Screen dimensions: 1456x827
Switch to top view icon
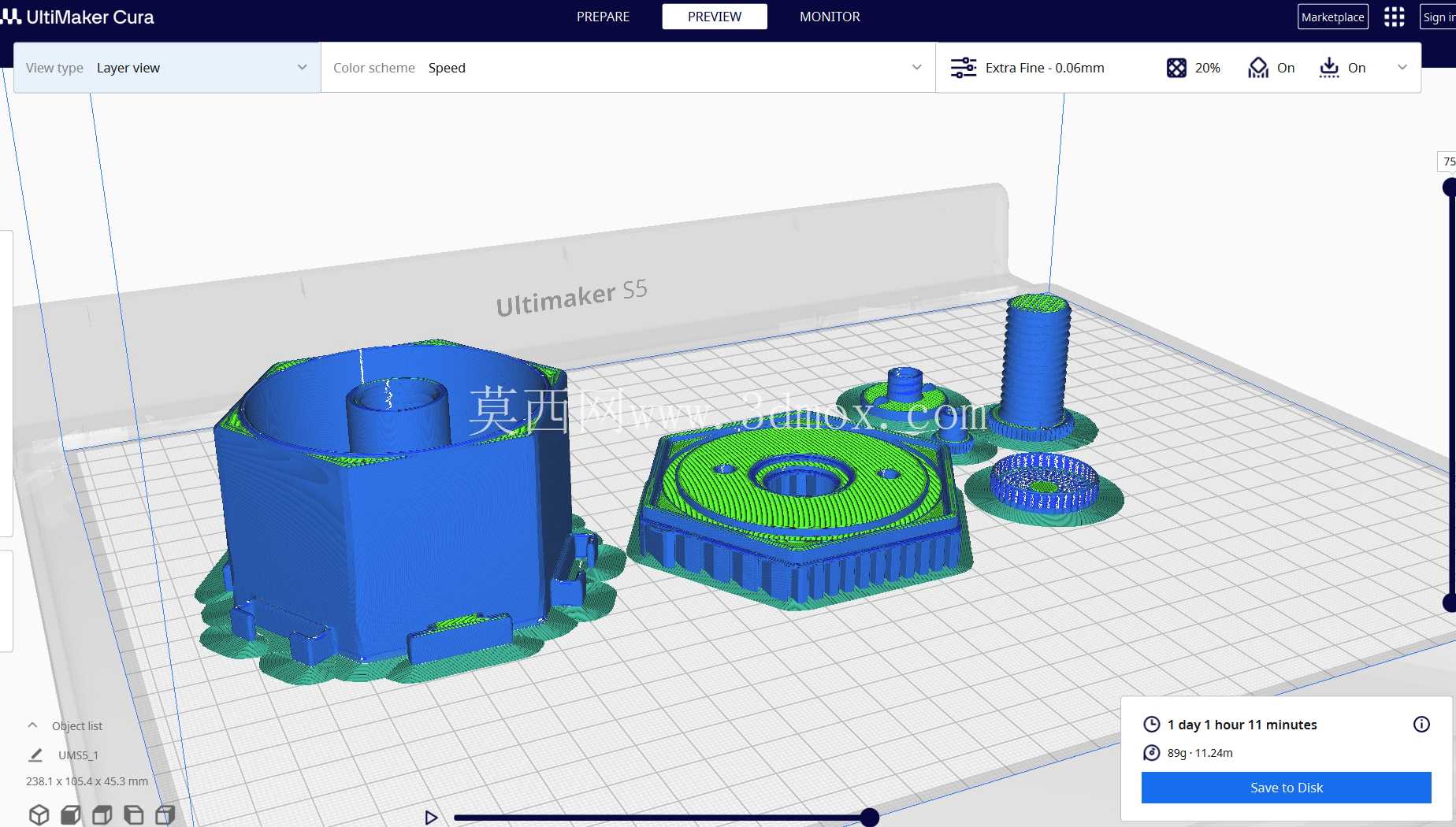click(x=102, y=814)
